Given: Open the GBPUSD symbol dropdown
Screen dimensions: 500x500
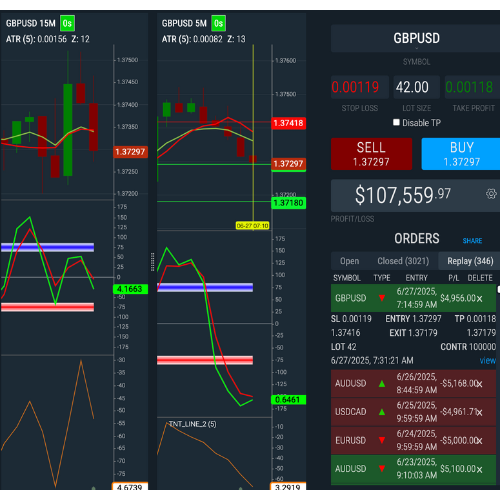Looking at the screenshot, I should click(416, 38).
